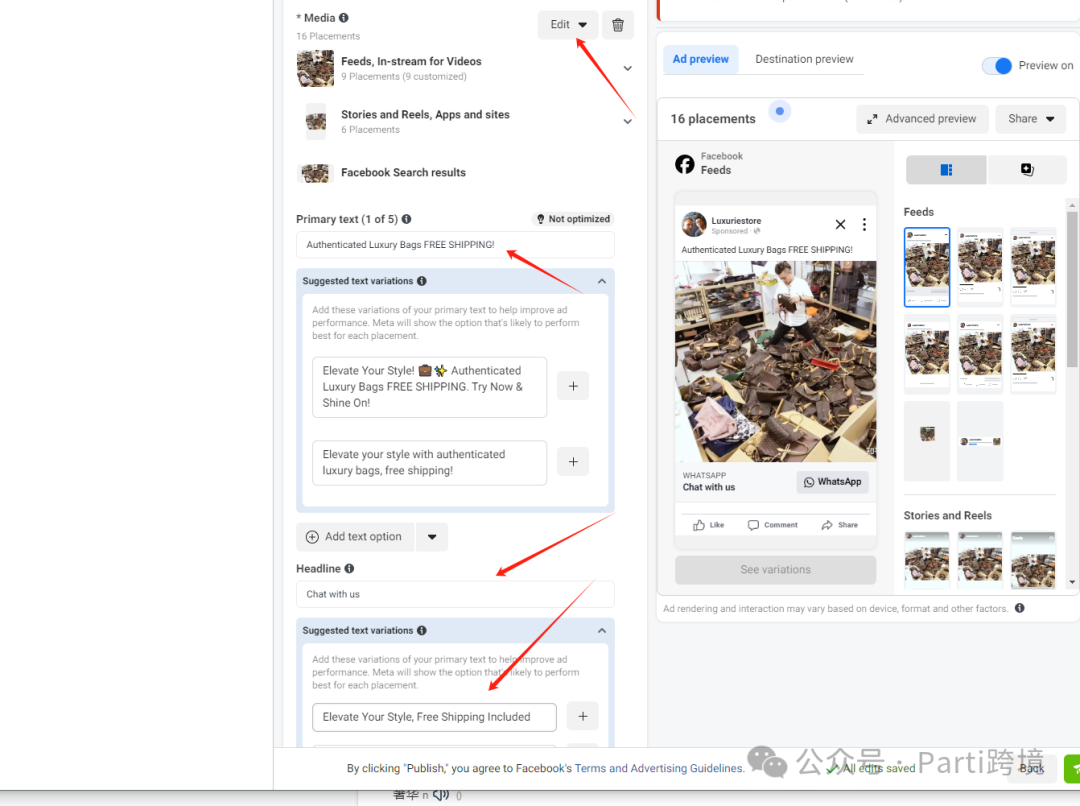Add the first suggested primary text variation
The image size is (1080, 806).
click(x=573, y=386)
